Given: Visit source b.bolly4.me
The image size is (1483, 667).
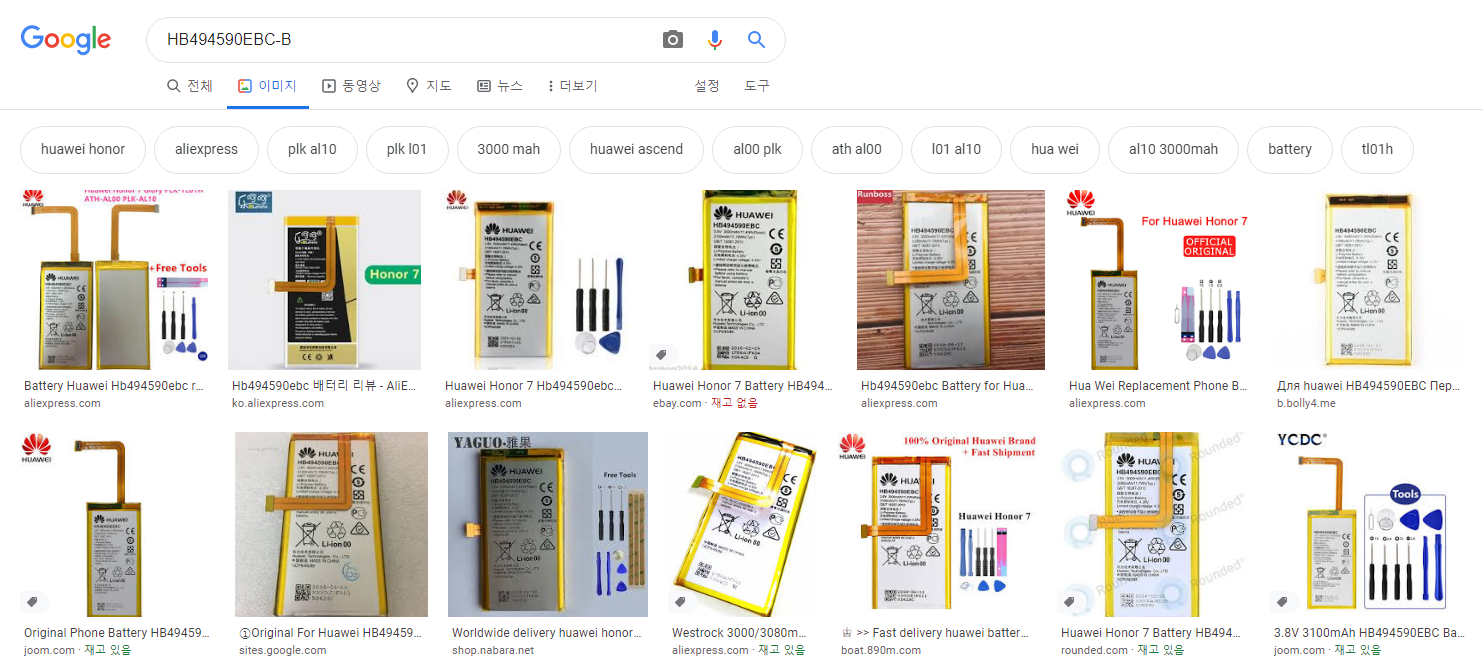Looking at the screenshot, I should click(1306, 403).
